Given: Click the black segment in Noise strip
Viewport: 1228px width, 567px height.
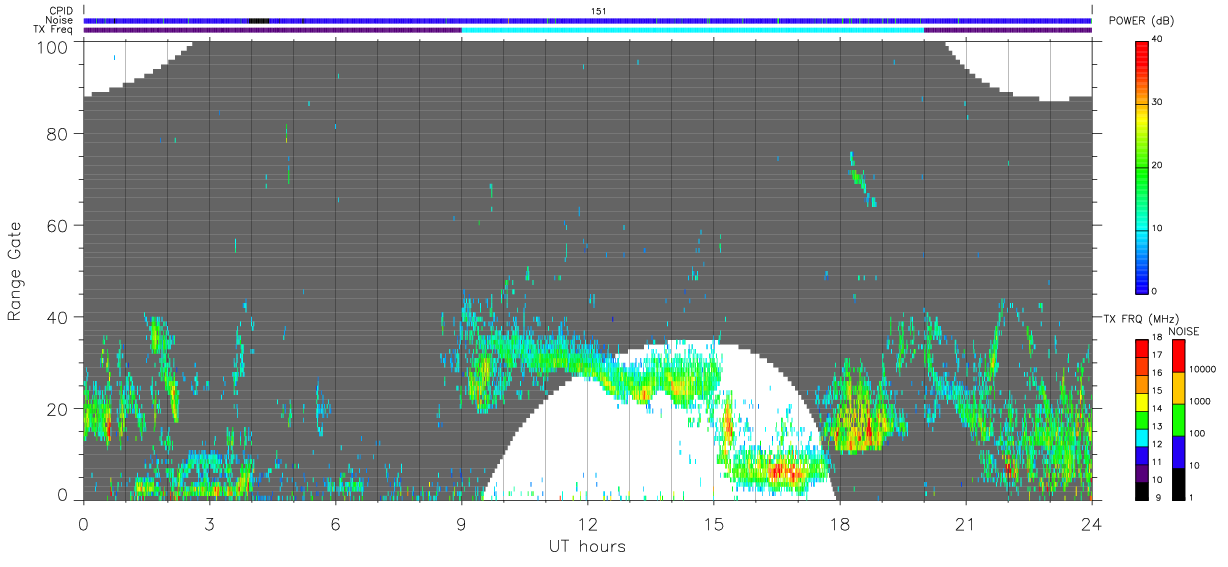Looking at the screenshot, I should point(259,20).
